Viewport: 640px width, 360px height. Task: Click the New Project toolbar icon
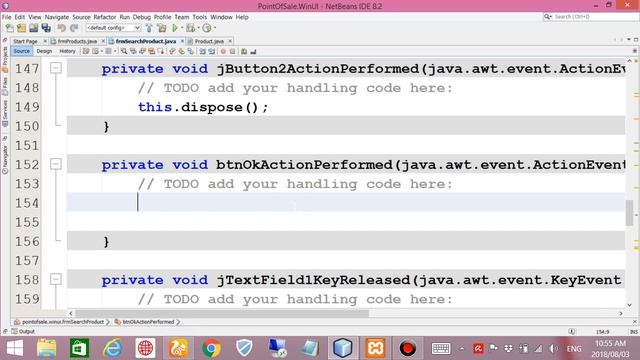coord(21,28)
